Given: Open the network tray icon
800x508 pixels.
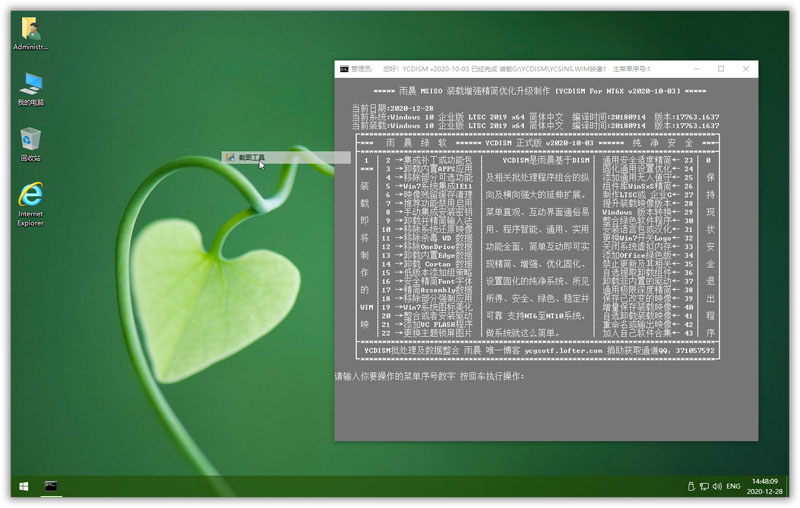Looking at the screenshot, I should pyautogui.click(x=704, y=487).
